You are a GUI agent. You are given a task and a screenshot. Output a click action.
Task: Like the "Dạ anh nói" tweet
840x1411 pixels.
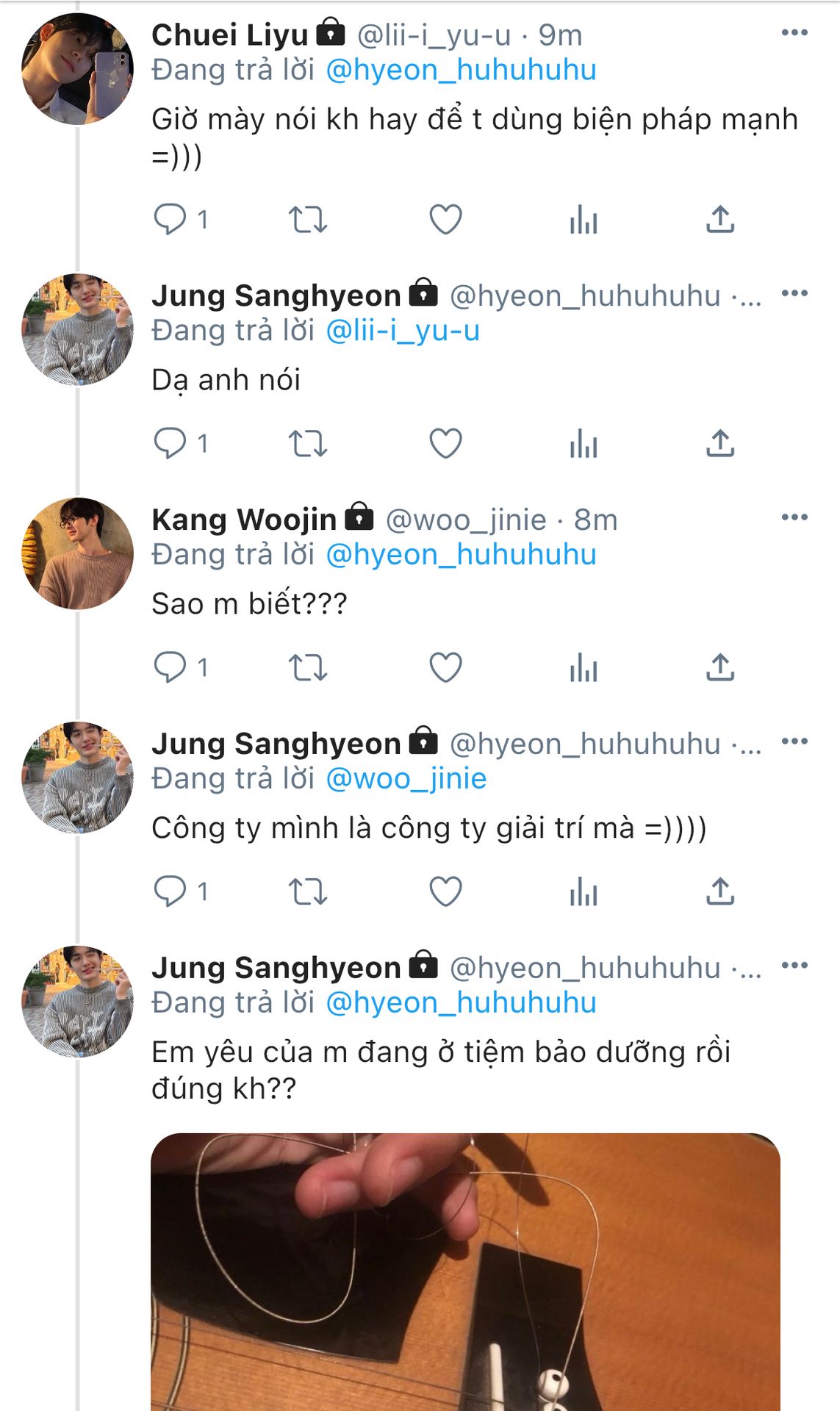coord(445,443)
